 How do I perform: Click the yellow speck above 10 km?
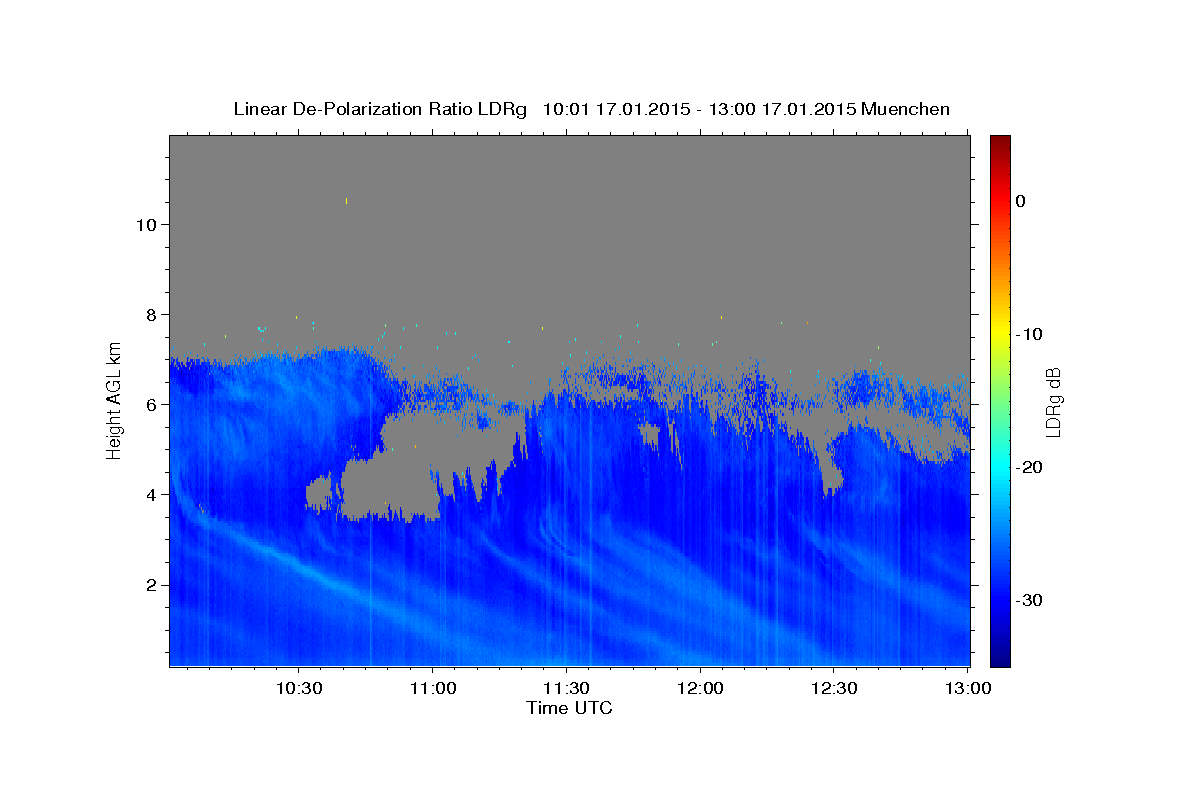point(346,201)
